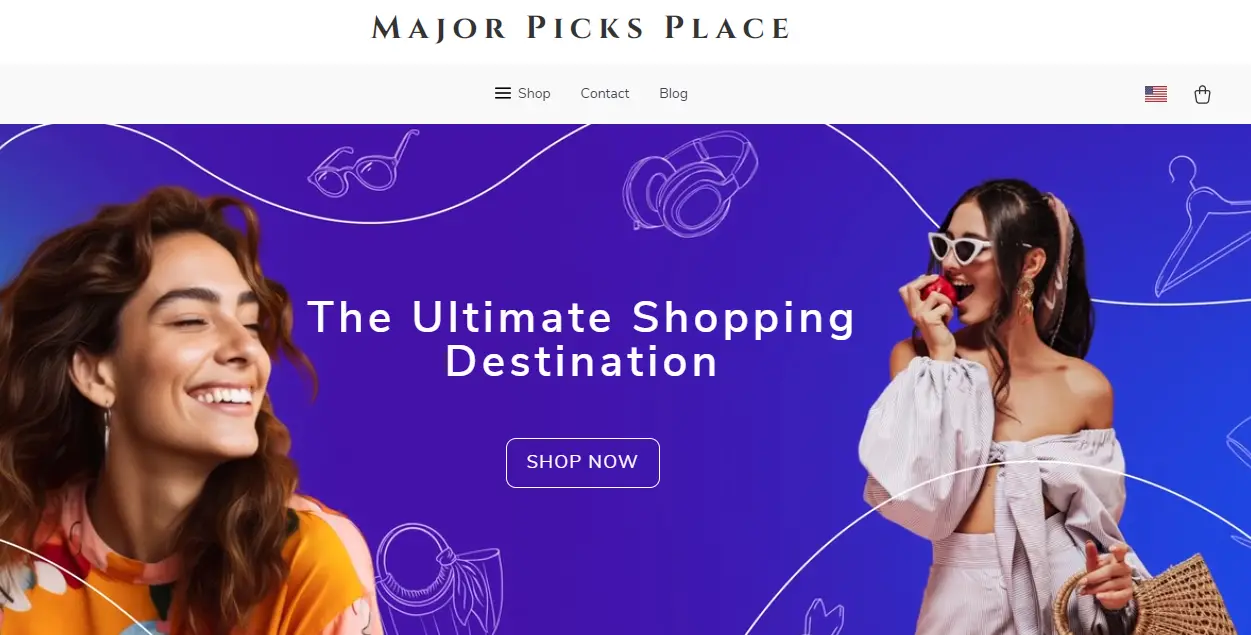Click the headphones outline illustration
1251x635 pixels.
pyautogui.click(x=689, y=186)
